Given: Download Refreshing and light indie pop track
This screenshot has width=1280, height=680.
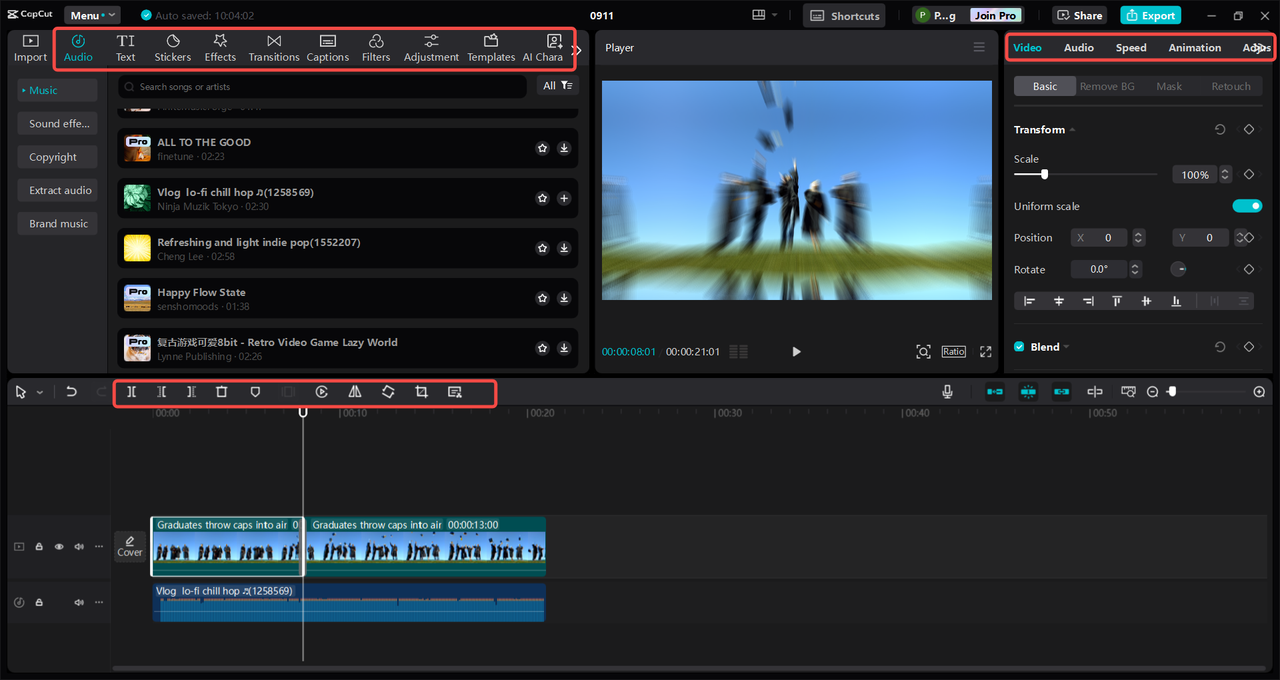Looking at the screenshot, I should click(x=564, y=248).
